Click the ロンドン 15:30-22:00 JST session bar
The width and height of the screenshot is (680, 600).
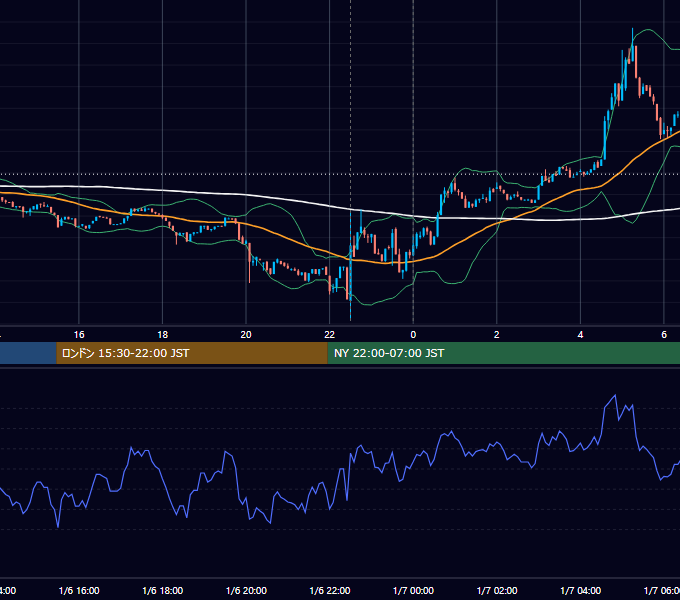click(x=192, y=353)
